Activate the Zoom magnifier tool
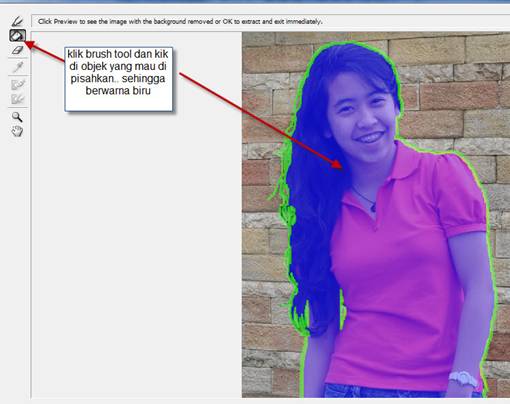The image size is (510, 404). (x=17, y=117)
